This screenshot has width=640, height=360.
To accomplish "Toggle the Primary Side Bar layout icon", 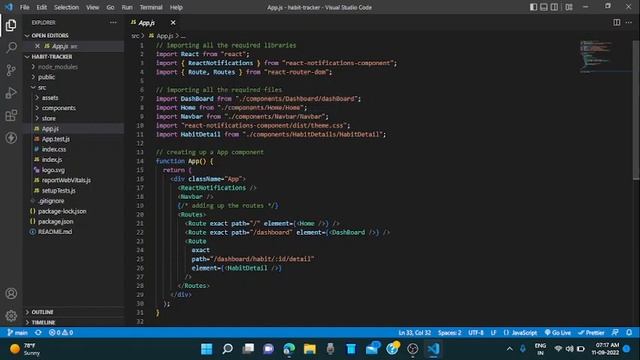I will click(x=533, y=7).
